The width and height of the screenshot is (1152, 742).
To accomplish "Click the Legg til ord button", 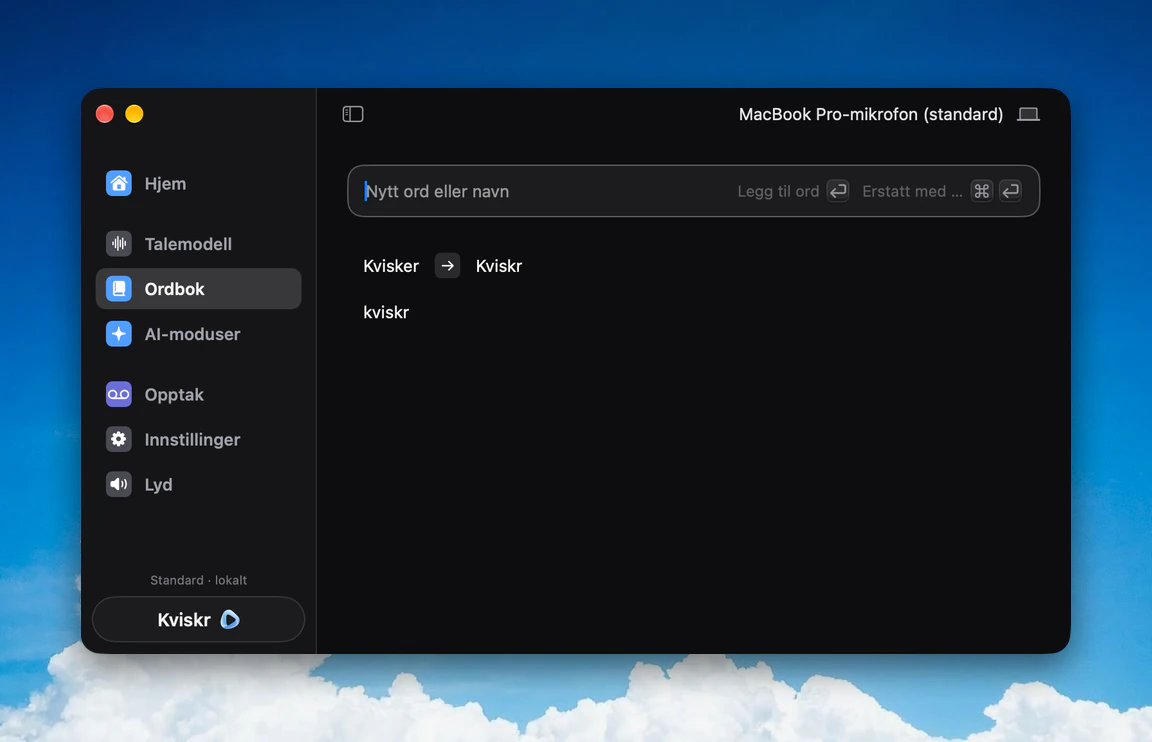I will point(793,191).
